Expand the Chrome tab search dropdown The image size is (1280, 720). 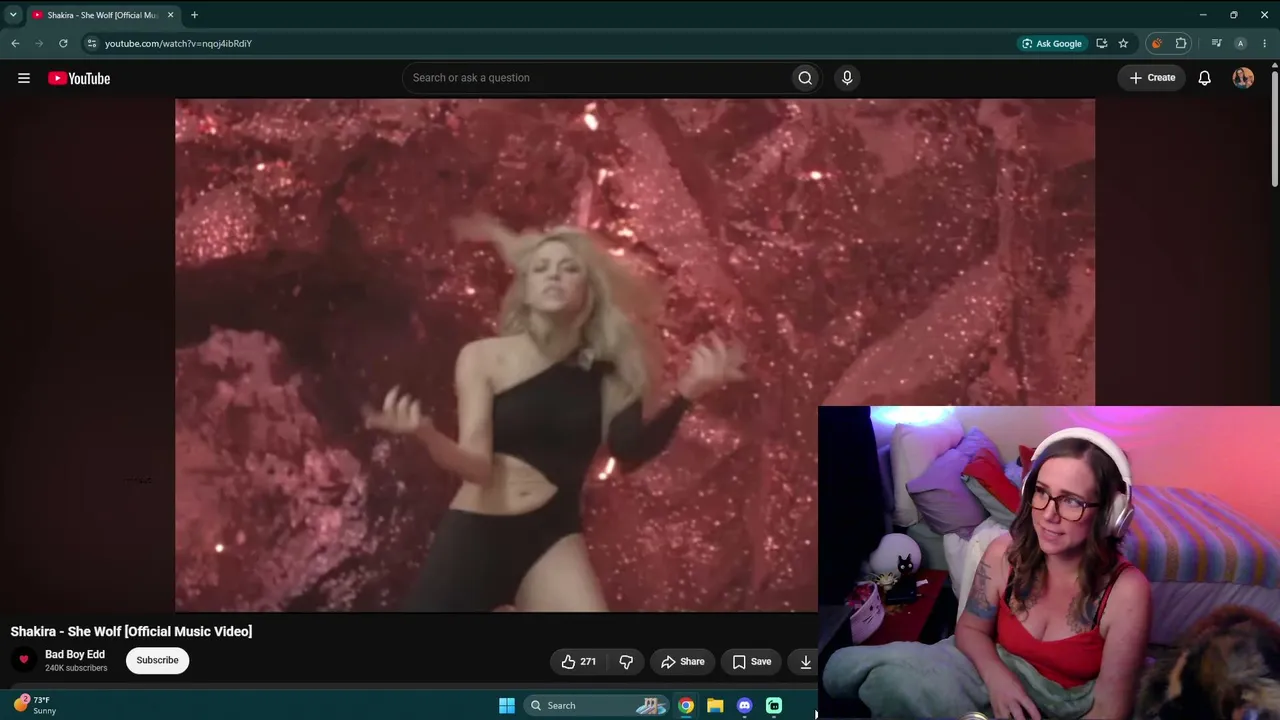tap(13, 15)
